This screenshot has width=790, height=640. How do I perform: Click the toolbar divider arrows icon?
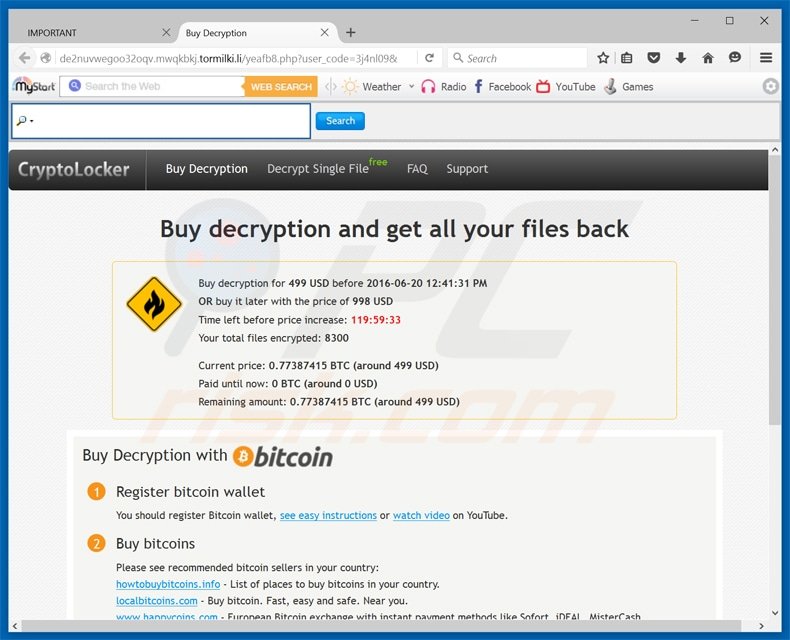pyautogui.click(x=331, y=87)
